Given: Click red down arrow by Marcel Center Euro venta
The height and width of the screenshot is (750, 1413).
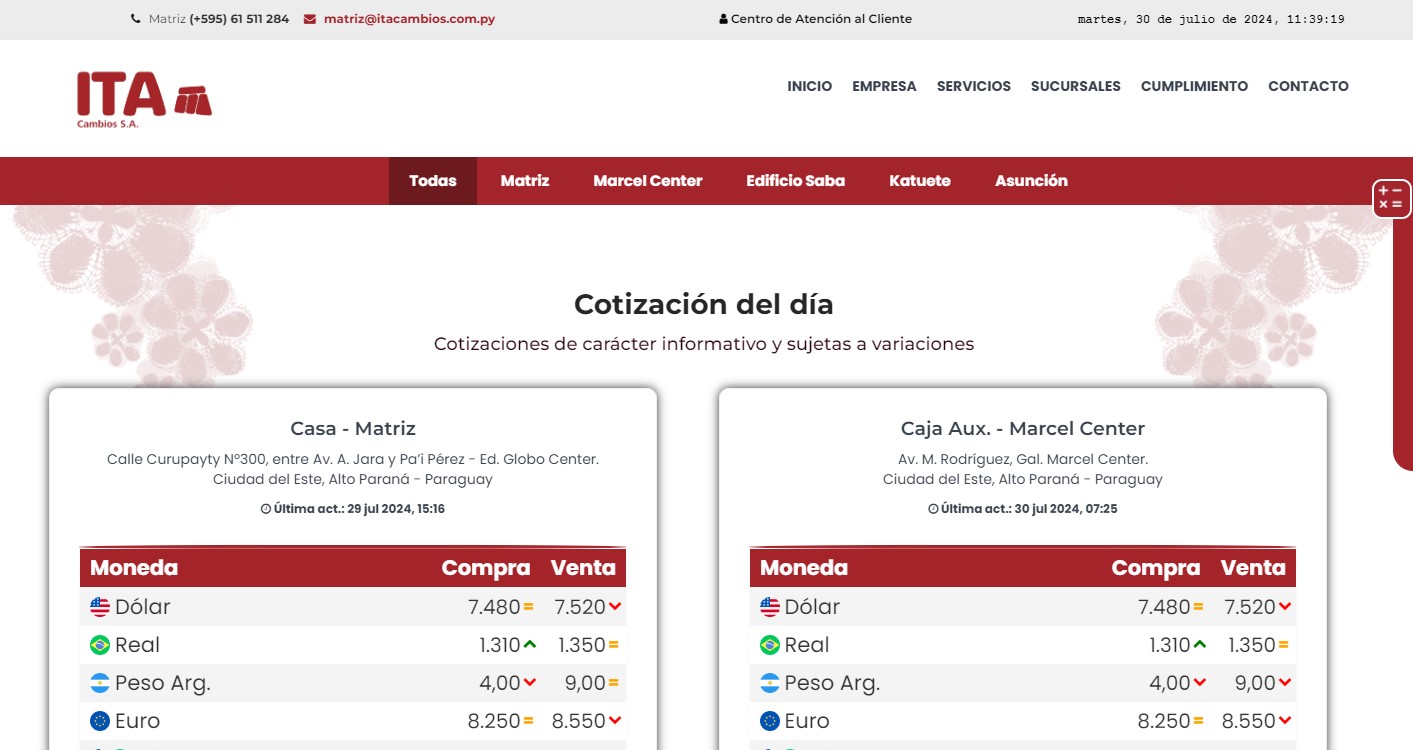Looking at the screenshot, I should (x=1285, y=720).
